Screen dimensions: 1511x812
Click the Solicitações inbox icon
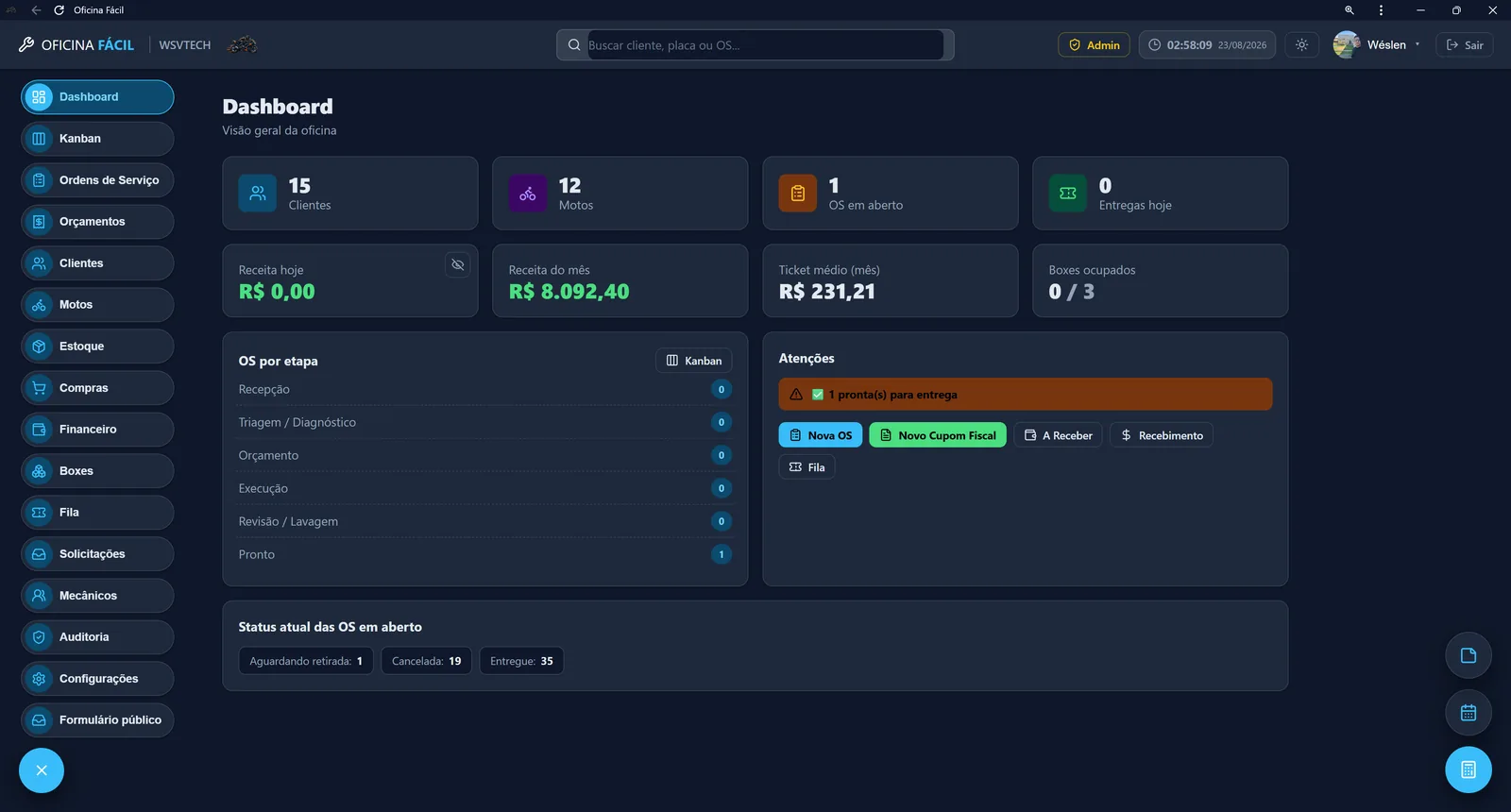click(39, 554)
